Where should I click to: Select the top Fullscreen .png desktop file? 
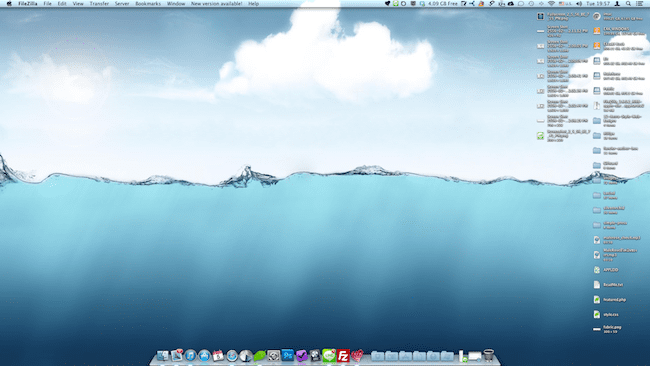(x=563, y=17)
